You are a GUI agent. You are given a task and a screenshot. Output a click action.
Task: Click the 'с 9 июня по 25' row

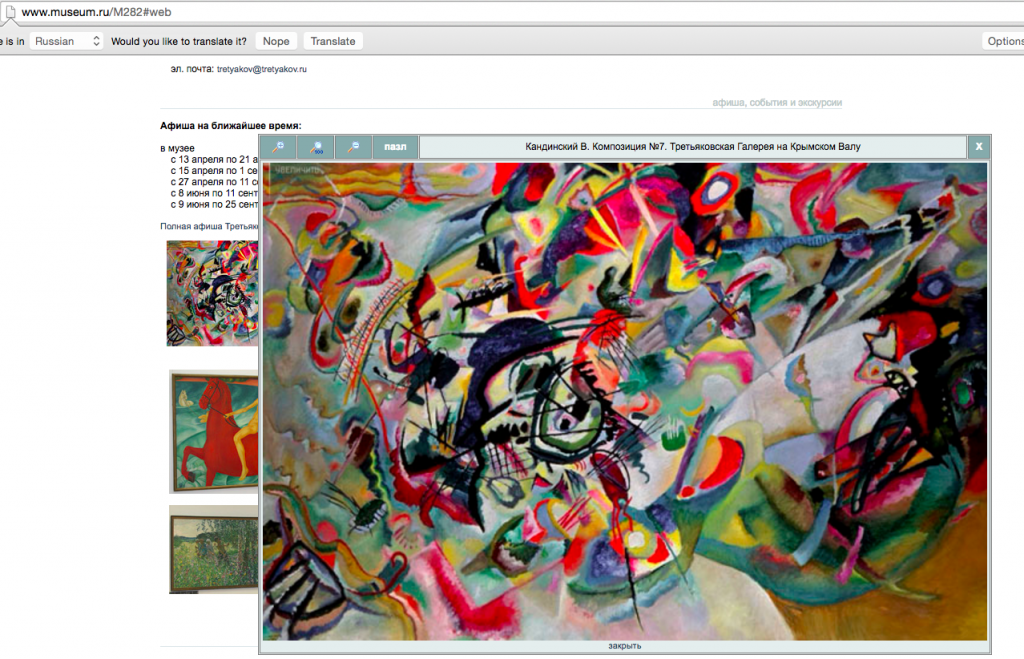coord(214,204)
